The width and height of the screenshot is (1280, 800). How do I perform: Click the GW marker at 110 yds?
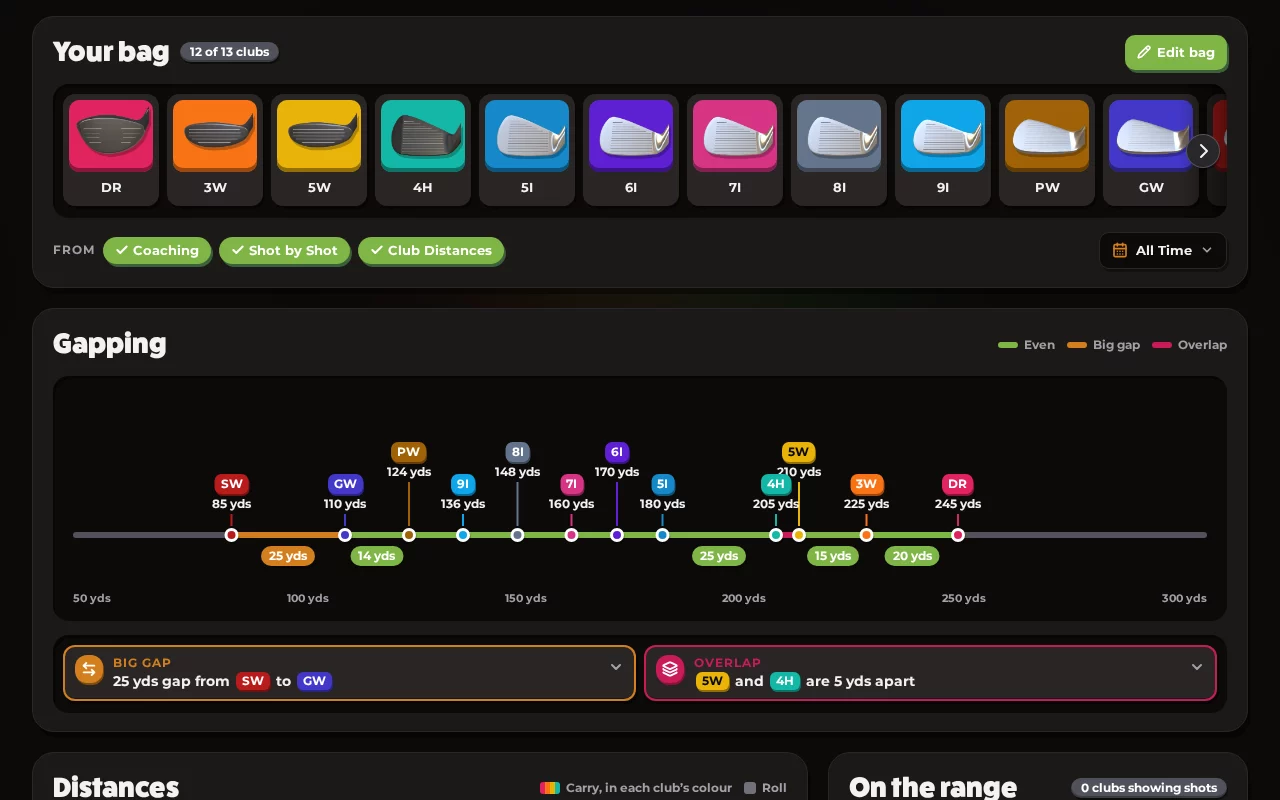click(x=345, y=535)
